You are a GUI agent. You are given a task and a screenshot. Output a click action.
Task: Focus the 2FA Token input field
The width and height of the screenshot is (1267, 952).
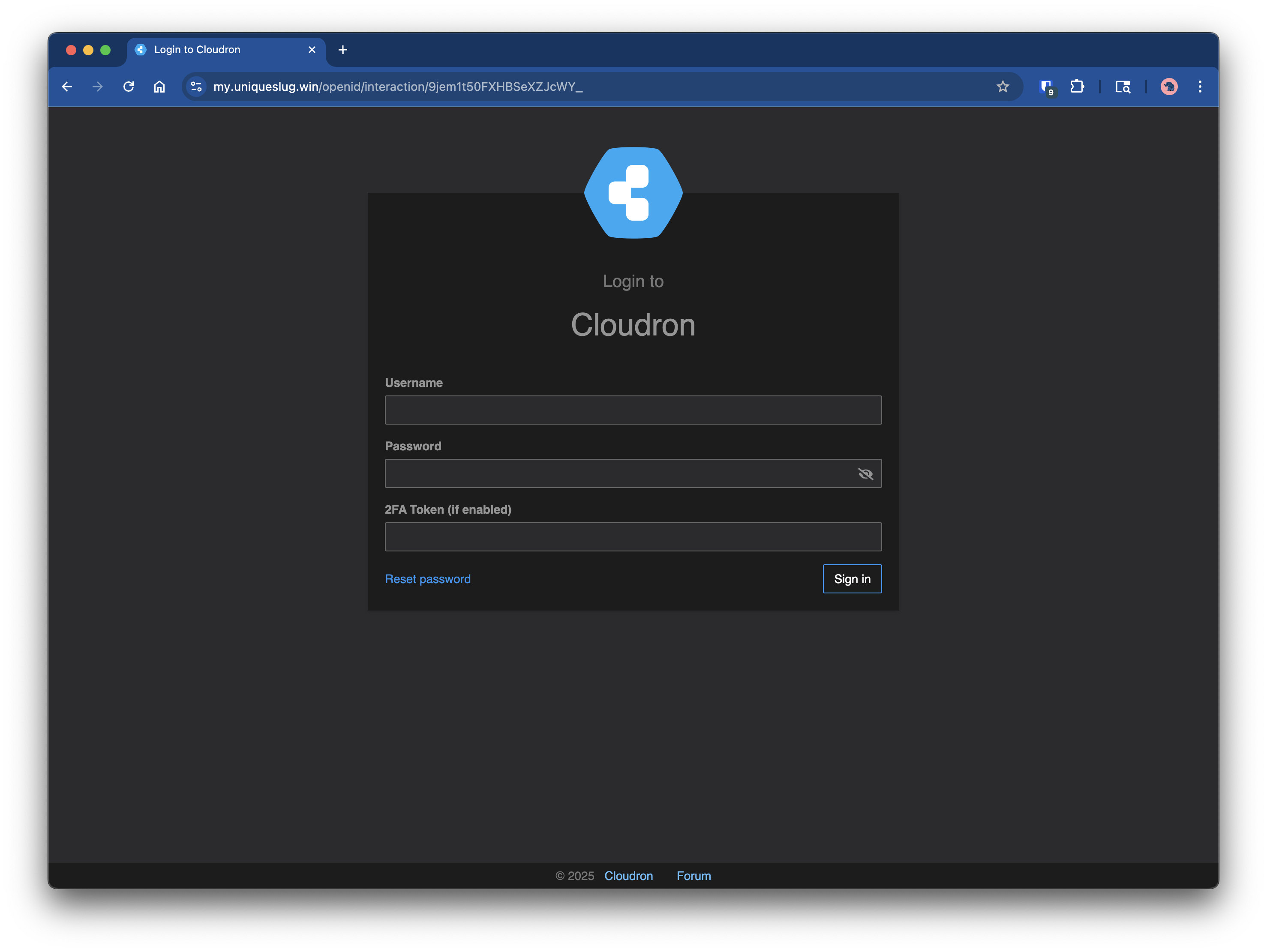coord(633,536)
